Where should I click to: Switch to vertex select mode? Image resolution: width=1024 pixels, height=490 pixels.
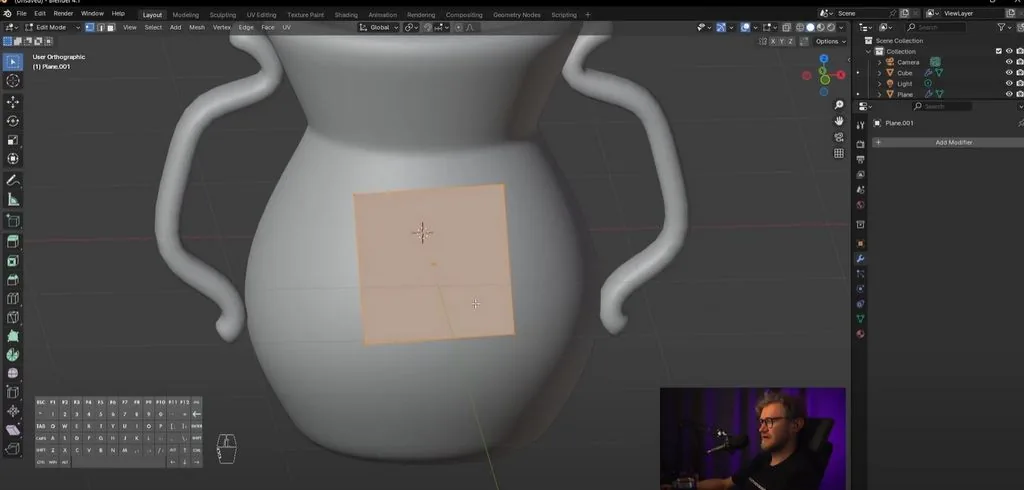(x=89, y=27)
